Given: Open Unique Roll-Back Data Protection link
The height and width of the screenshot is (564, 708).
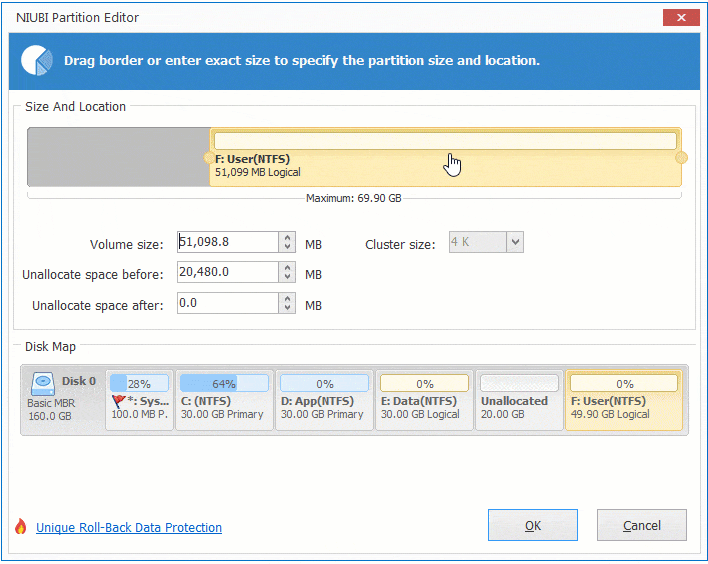Looking at the screenshot, I should (x=129, y=528).
